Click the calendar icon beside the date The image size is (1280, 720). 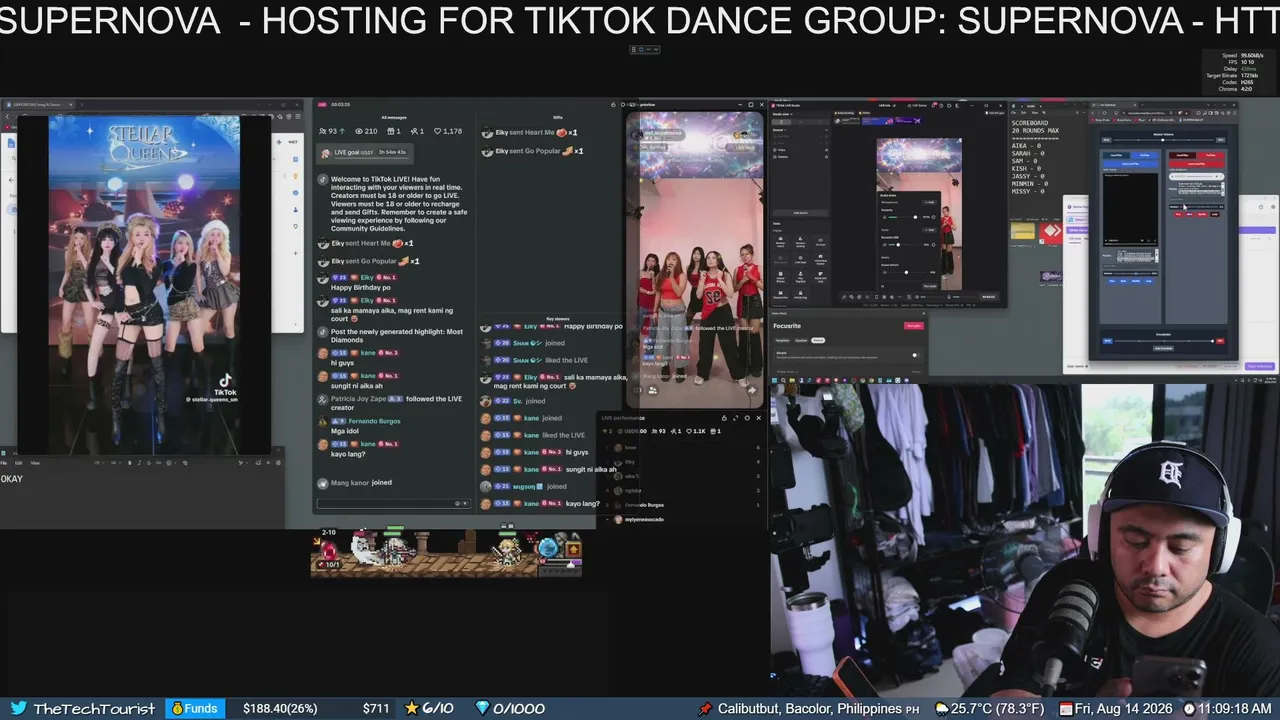coord(1066,708)
